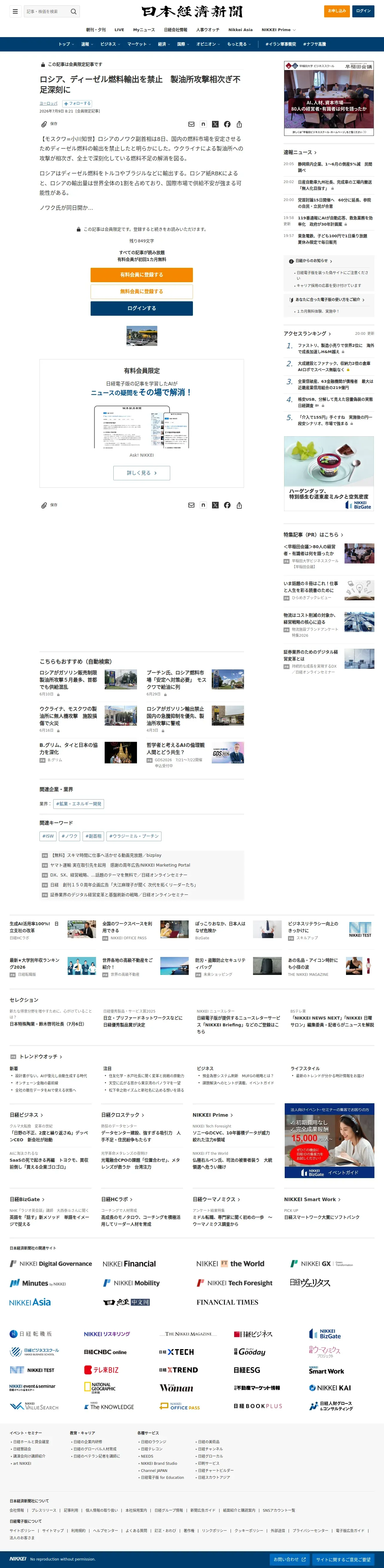Screen dimensions: 384x1568
Task: Open the share export icon below the article
Action: click(239, 505)
